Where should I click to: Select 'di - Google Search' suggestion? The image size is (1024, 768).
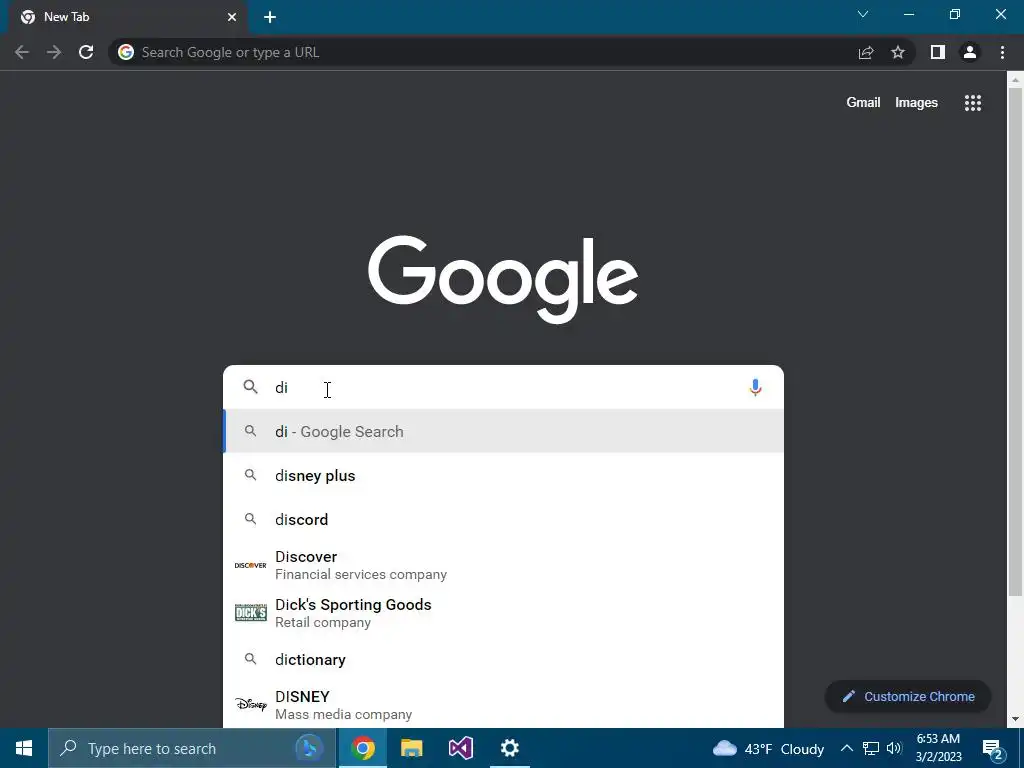pyautogui.click(x=504, y=432)
